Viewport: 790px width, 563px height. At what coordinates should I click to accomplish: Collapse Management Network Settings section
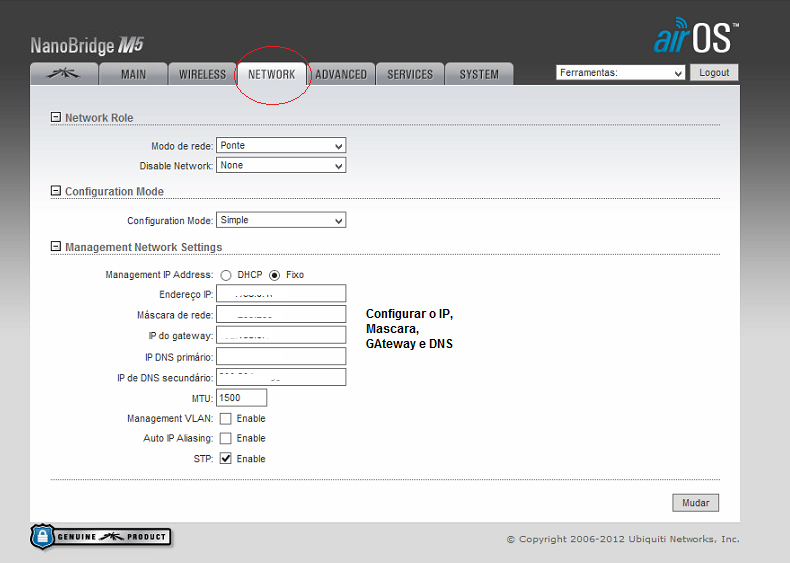coord(56,246)
